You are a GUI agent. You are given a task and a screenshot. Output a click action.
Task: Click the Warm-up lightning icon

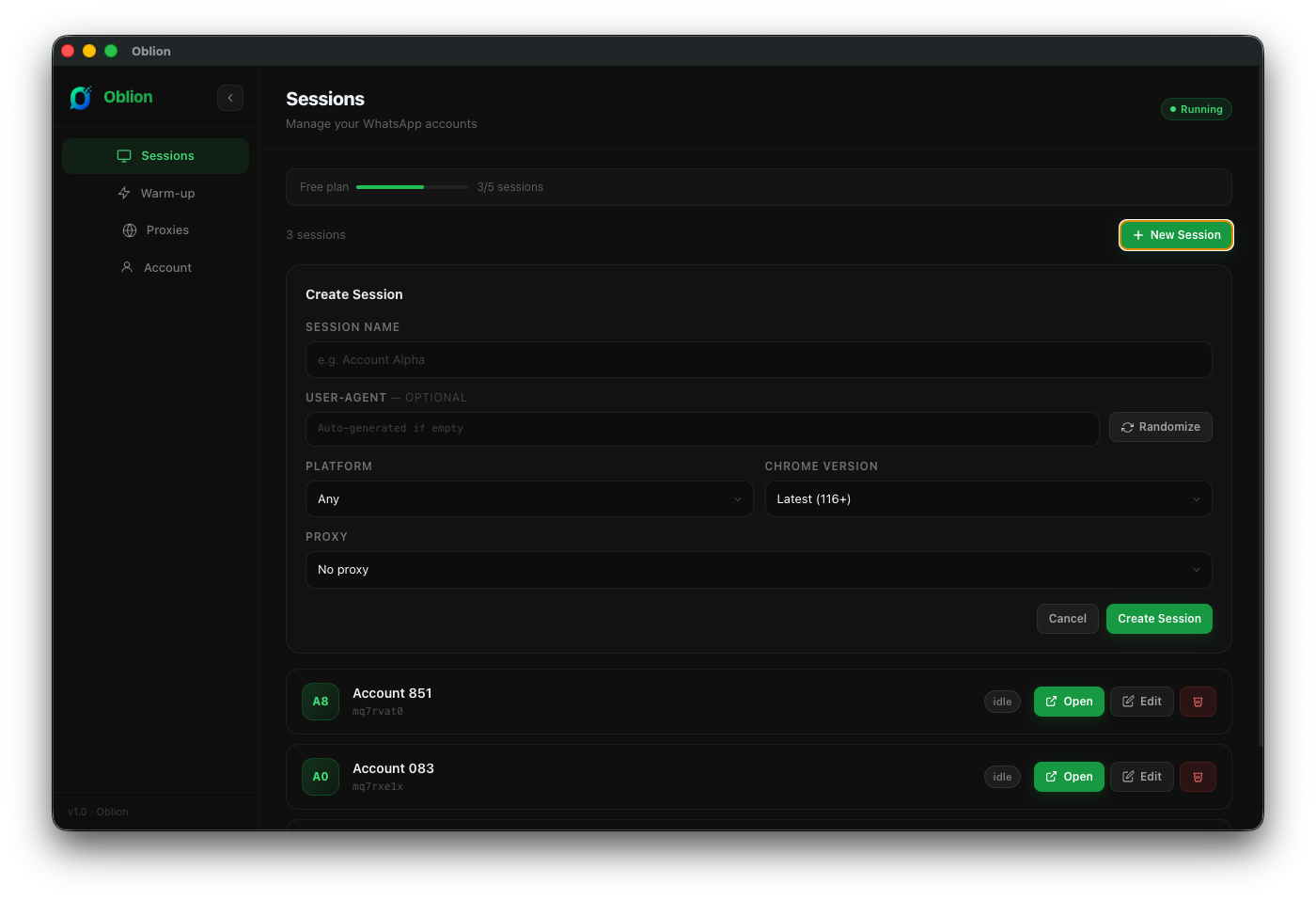tap(124, 193)
